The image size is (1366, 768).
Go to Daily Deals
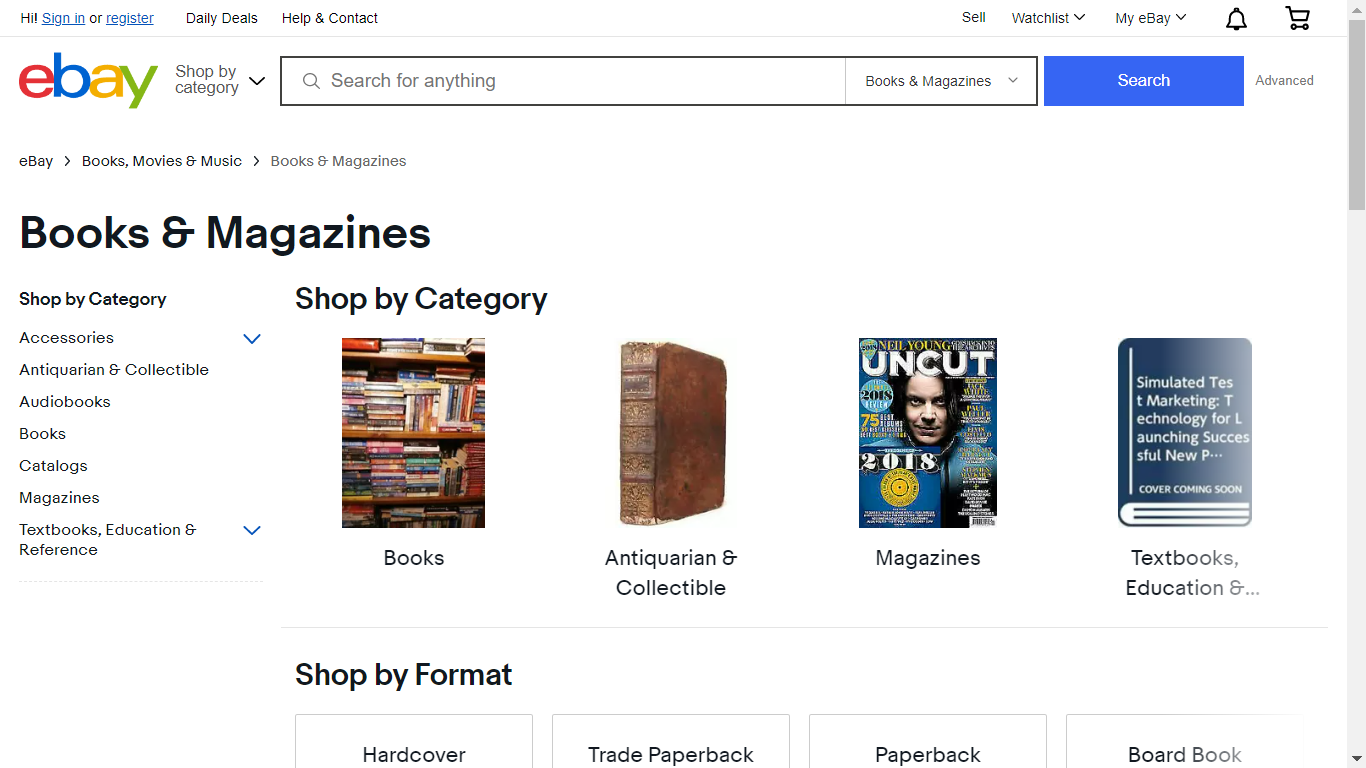(x=222, y=18)
